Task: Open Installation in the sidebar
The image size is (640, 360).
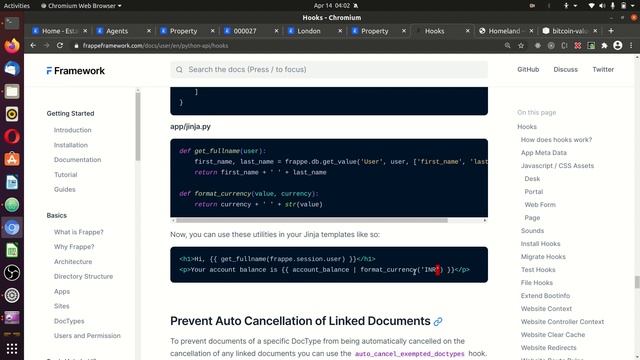Action: [x=71, y=145]
